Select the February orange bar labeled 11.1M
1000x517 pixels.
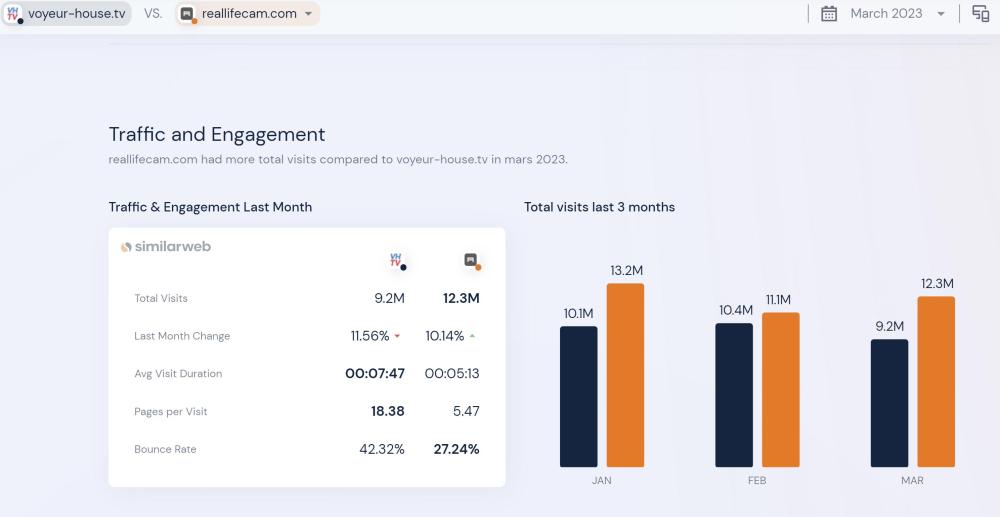pyautogui.click(x=781, y=389)
